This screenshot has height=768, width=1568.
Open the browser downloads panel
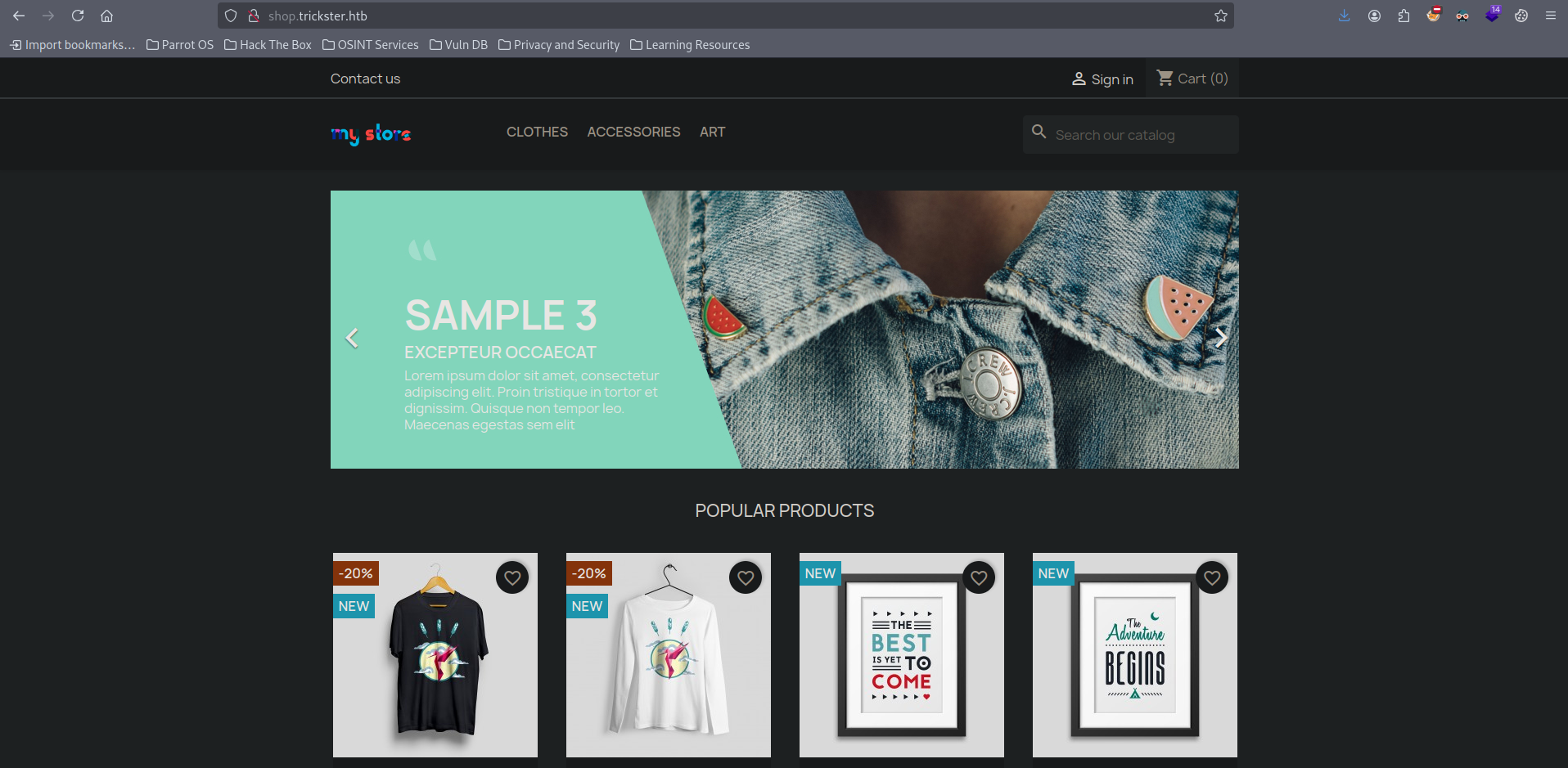pos(1344,16)
